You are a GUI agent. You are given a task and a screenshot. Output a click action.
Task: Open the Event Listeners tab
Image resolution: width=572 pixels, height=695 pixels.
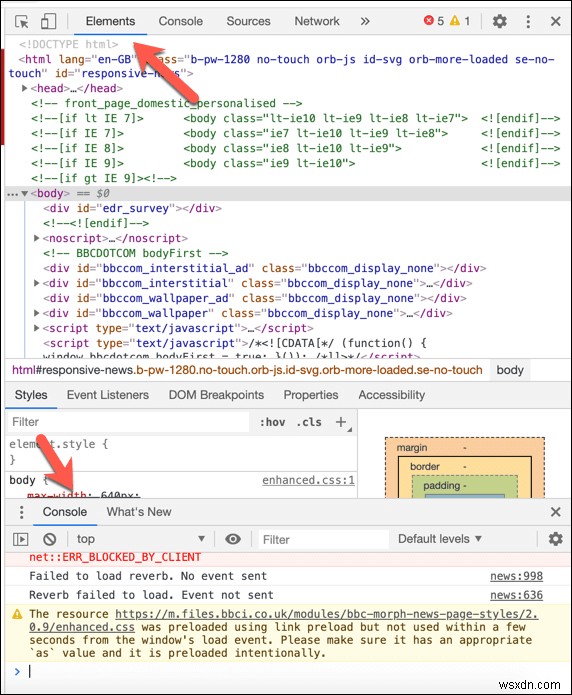point(108,395)
